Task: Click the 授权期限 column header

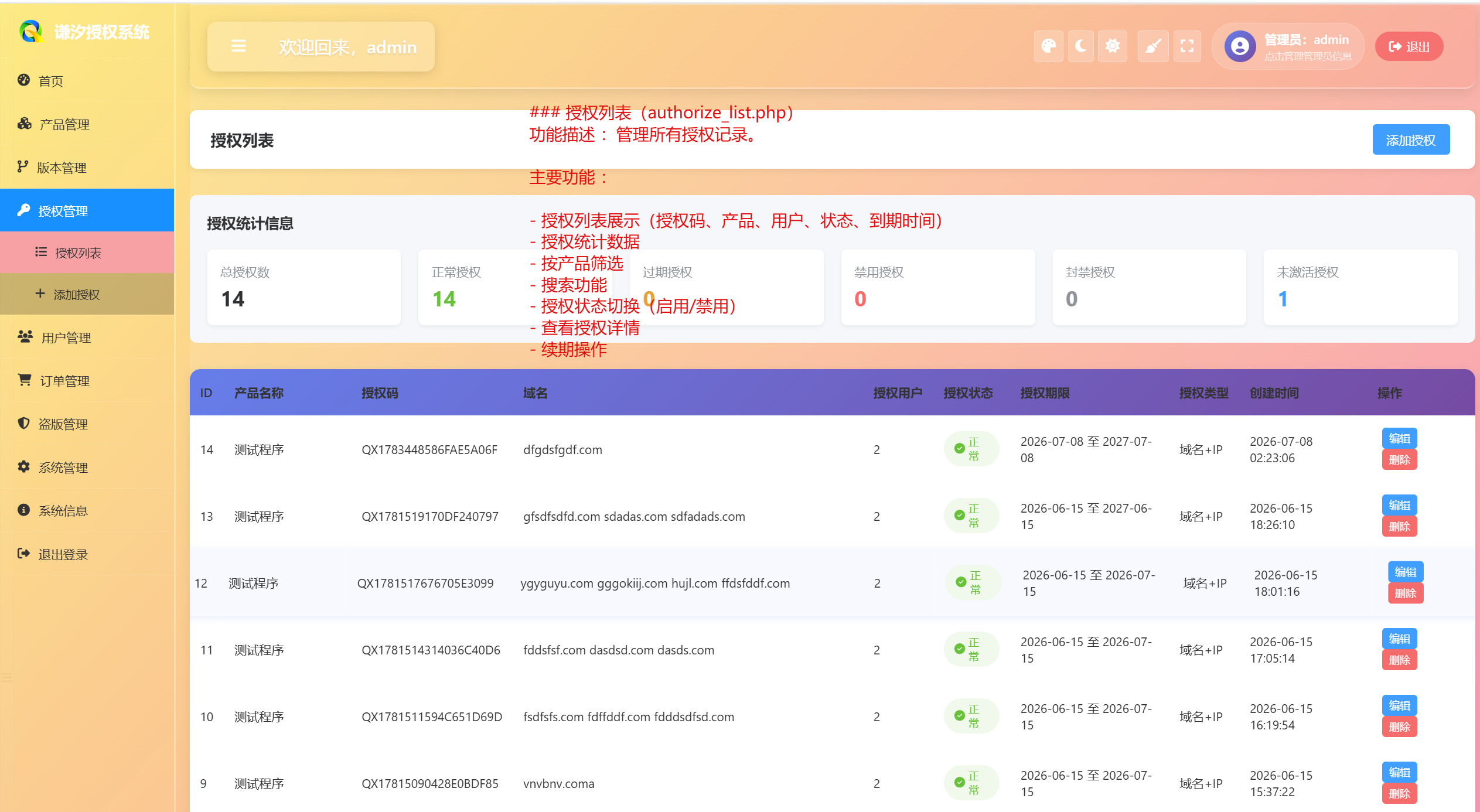Action: point(1045,393)
